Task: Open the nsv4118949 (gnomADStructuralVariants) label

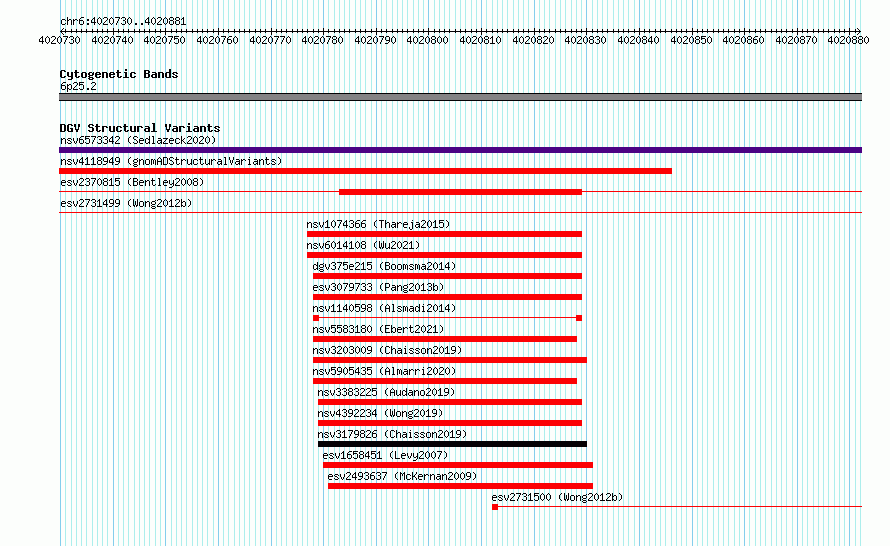Action: click(171, 161)
